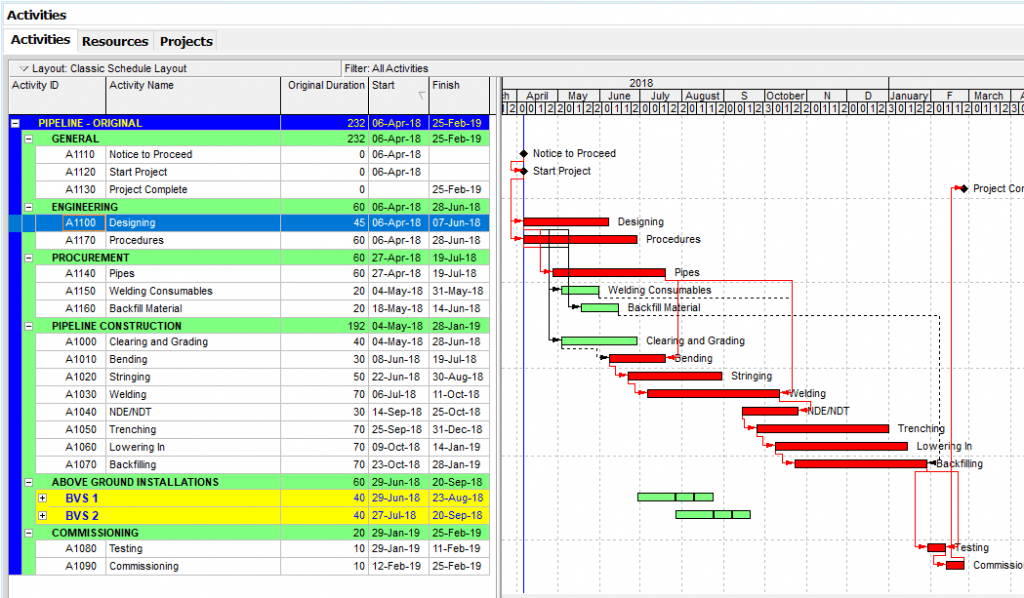The width and height of the screenshot is (1024, 598).
Task: Click the Original Duration column header
Action: [x=325, y=87]
